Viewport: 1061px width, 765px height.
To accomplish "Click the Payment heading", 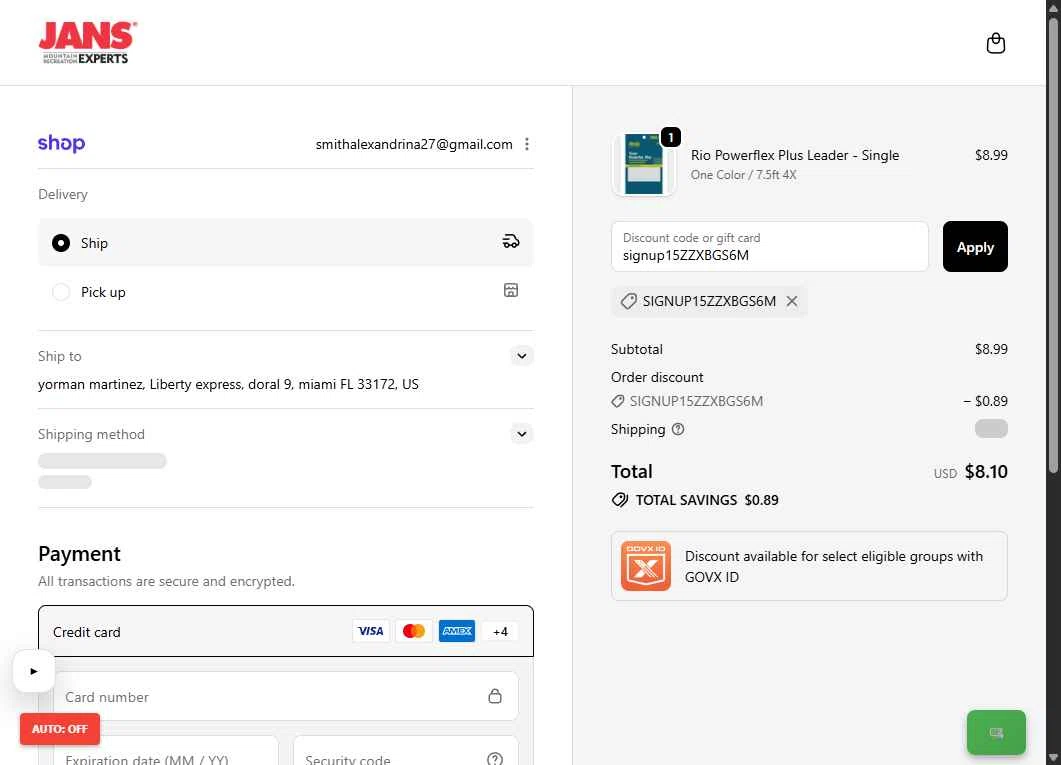I will pos(79,554).
